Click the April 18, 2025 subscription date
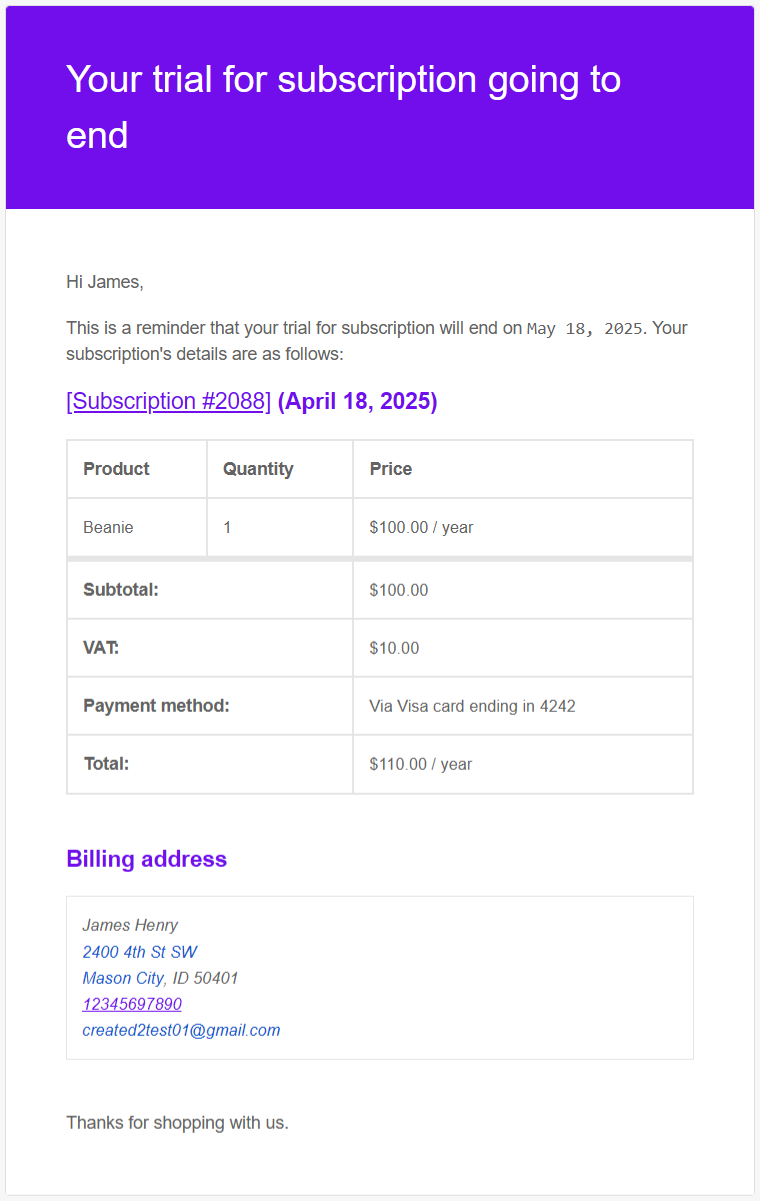 357,401
